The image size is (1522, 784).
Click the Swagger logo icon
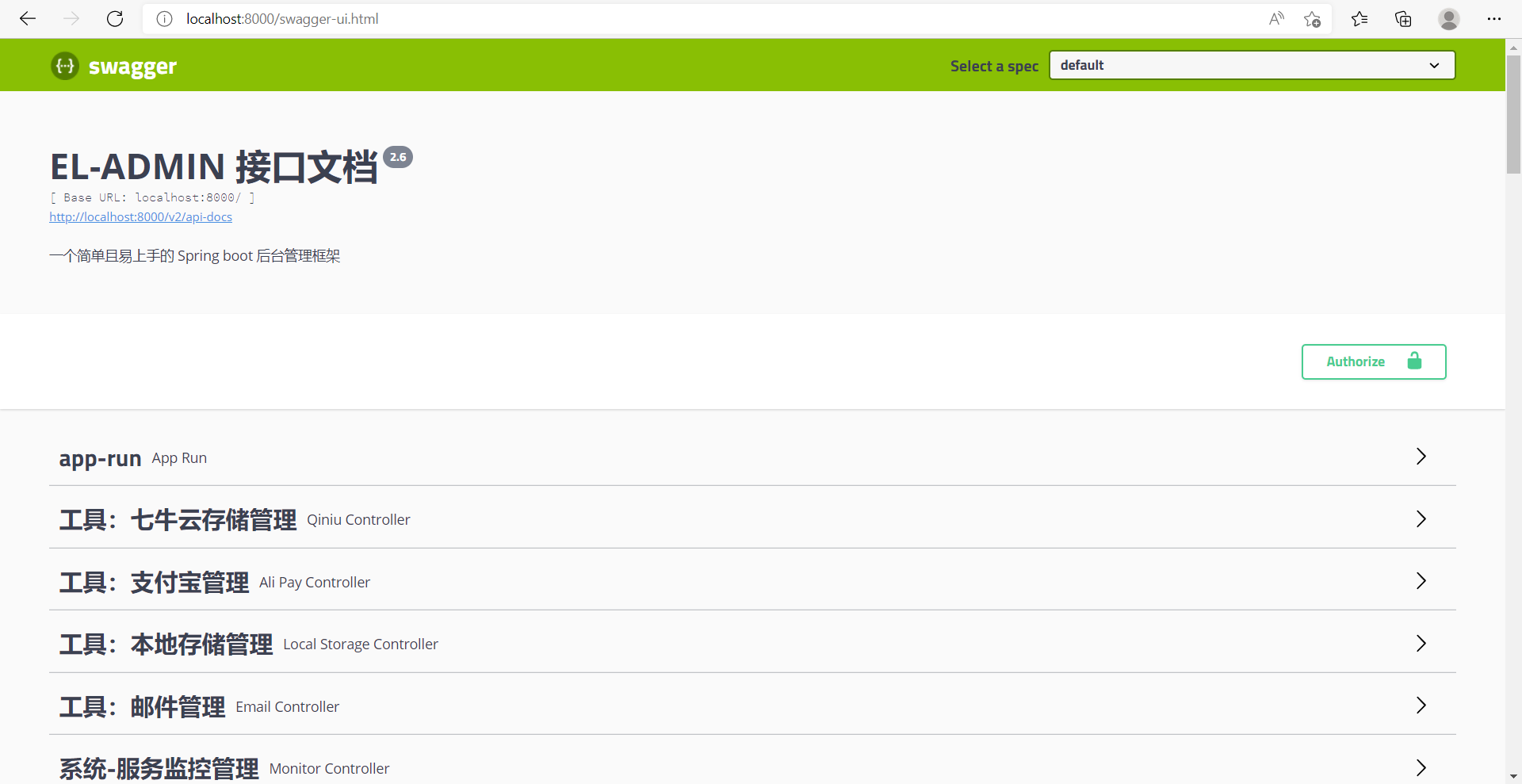tap(64, 66)
